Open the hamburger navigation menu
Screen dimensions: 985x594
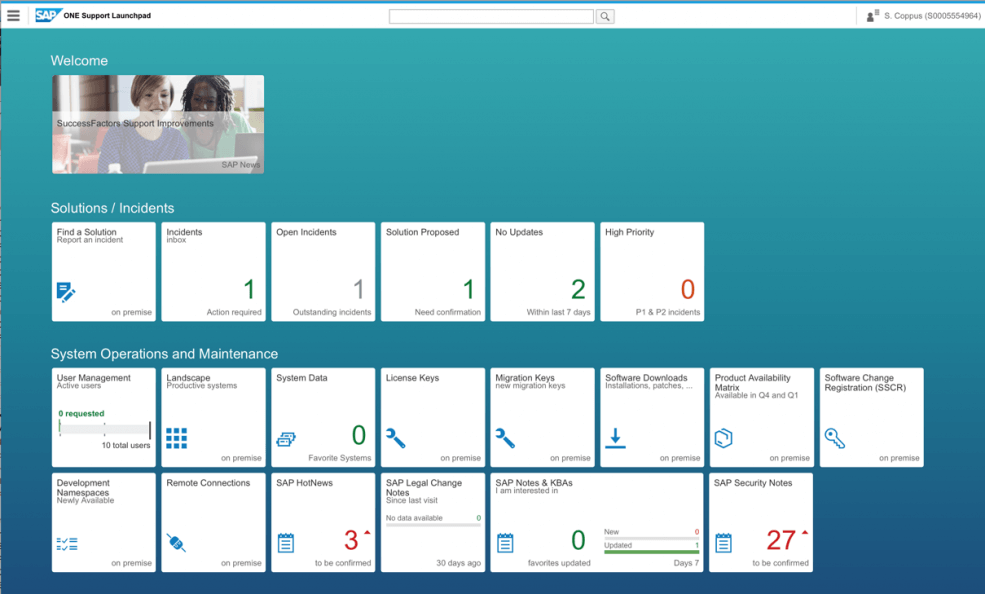(13, 16)
